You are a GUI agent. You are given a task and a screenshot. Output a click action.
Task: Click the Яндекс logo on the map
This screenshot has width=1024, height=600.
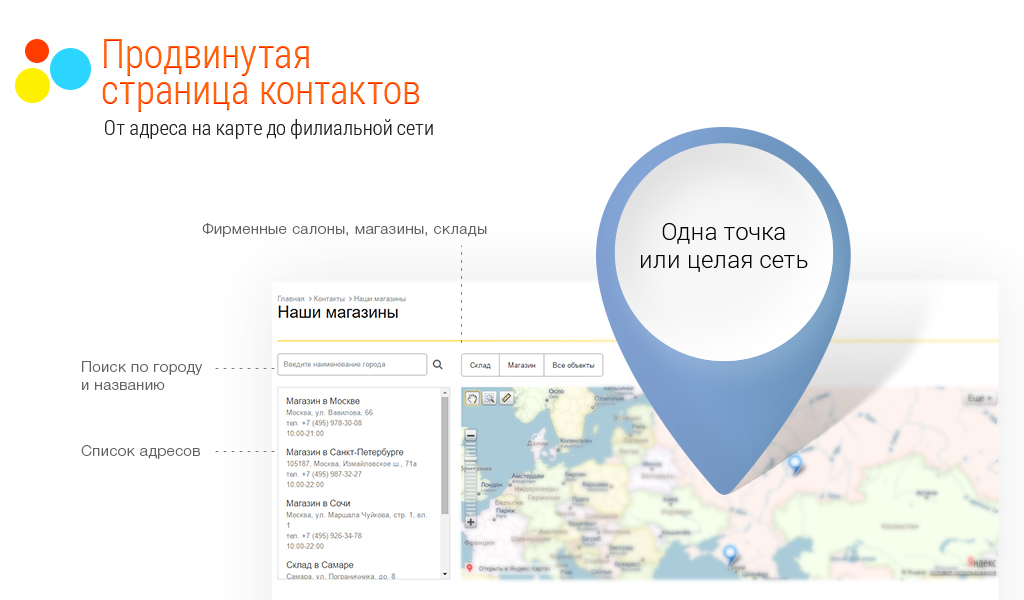point(982,562)
